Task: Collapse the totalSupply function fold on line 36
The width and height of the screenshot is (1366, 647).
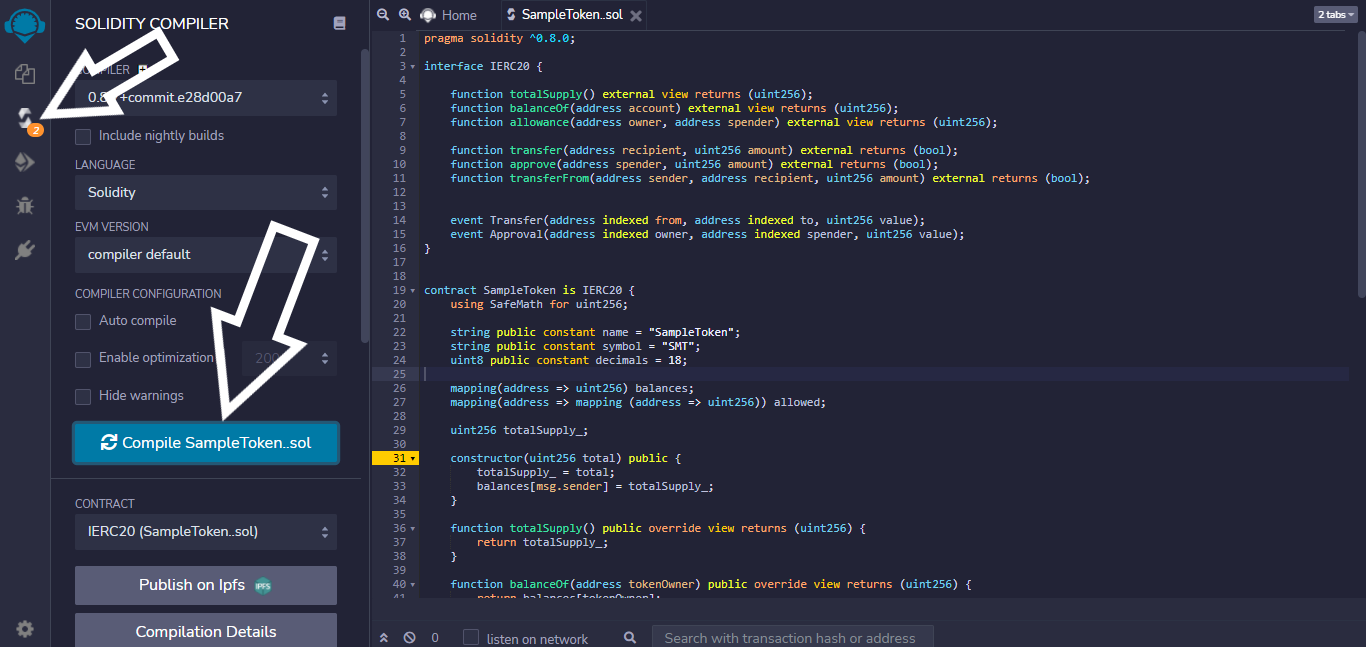Action: pos(413,528)
